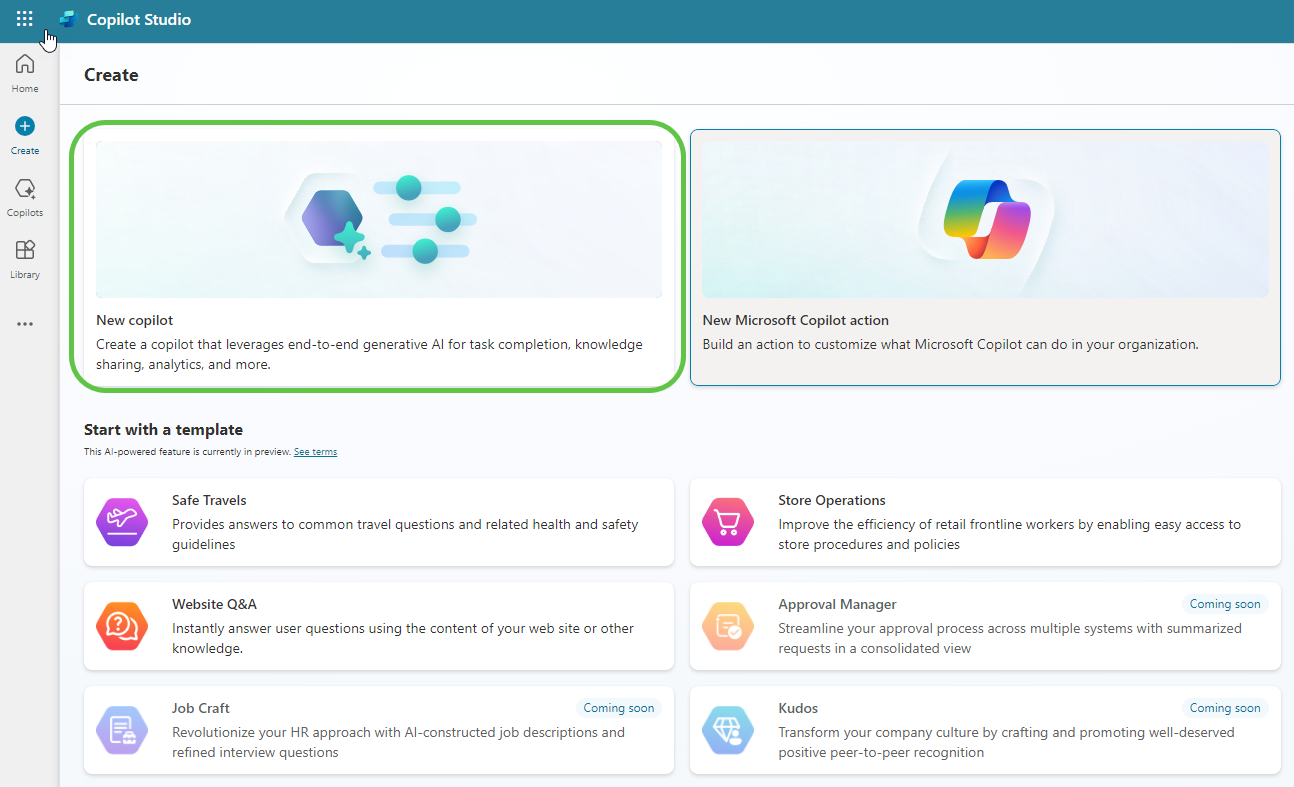This screenshot has width=1294, height=787.
Task: Select the Store Operations shopping cart icon
Action: 727,521
